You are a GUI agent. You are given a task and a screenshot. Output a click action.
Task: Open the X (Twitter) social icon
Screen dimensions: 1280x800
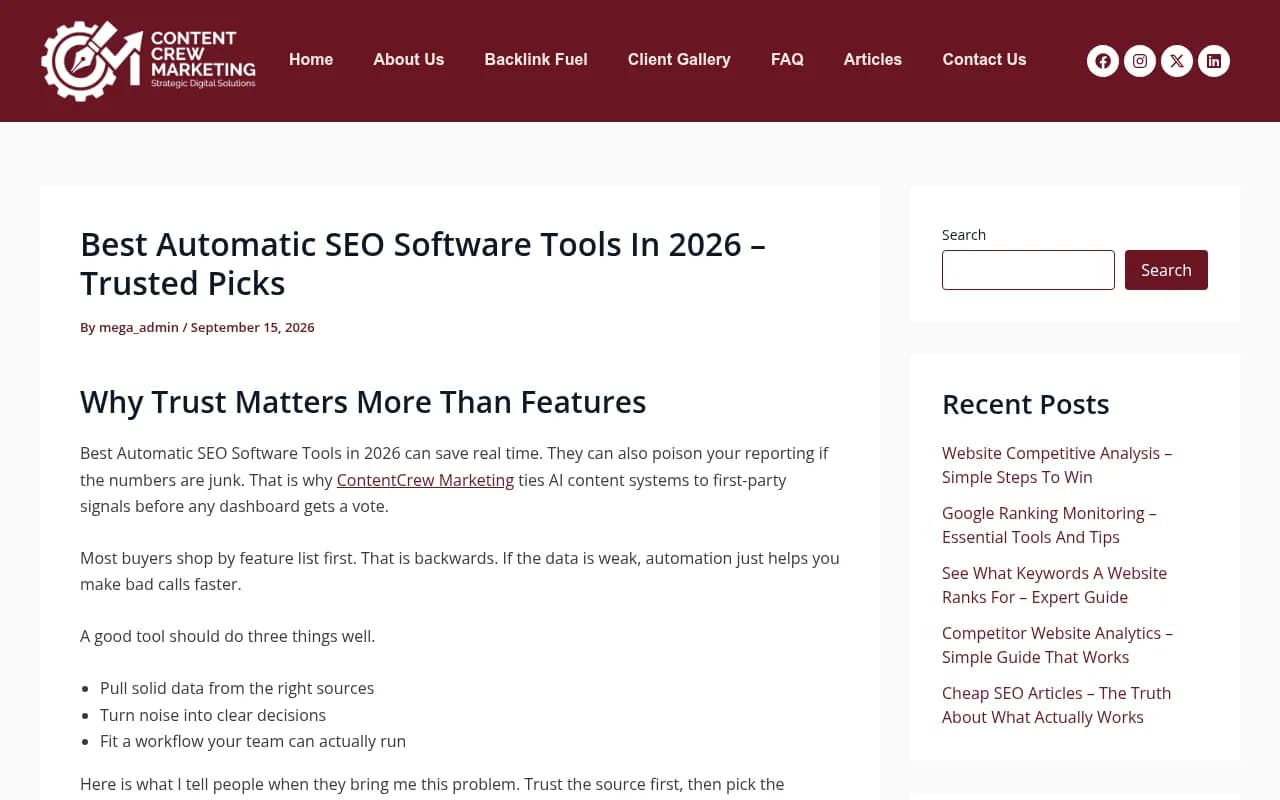pos(1177,61)
